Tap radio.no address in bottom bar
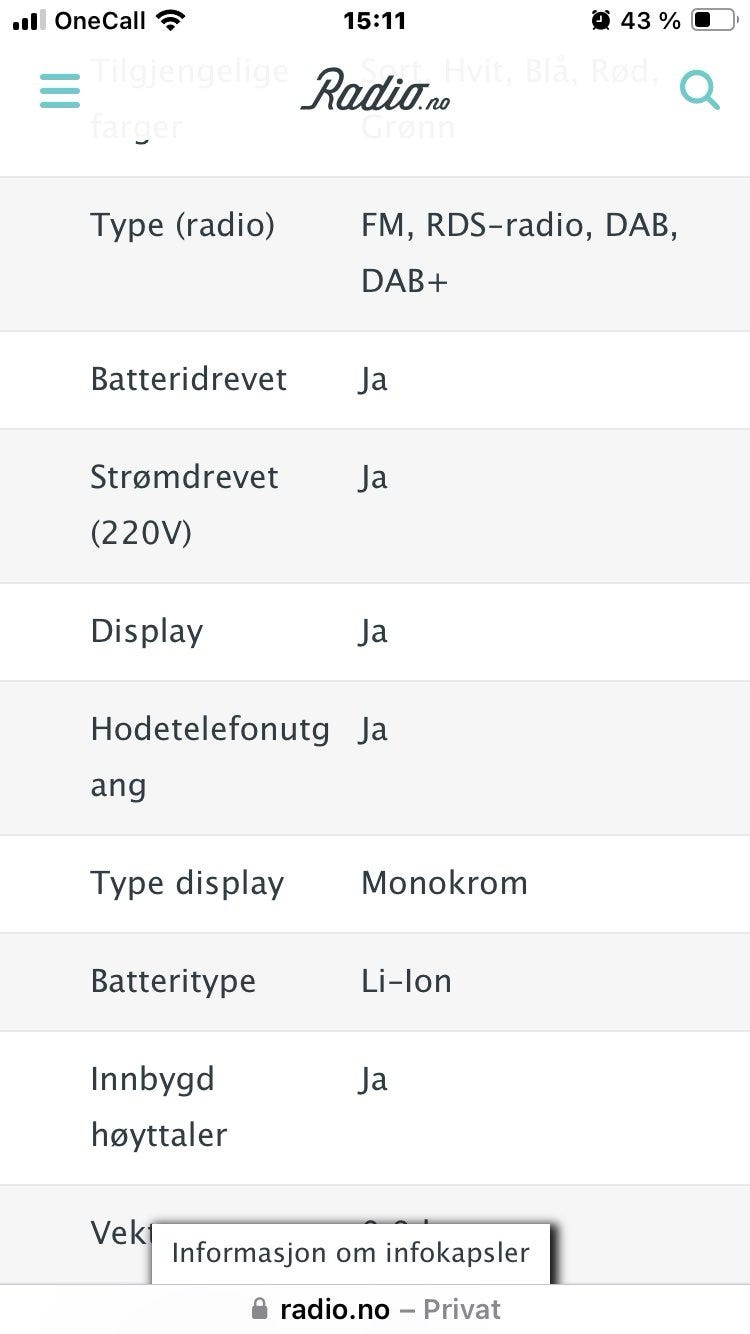The image size is (750, 1334). (x=335, y=1309)
